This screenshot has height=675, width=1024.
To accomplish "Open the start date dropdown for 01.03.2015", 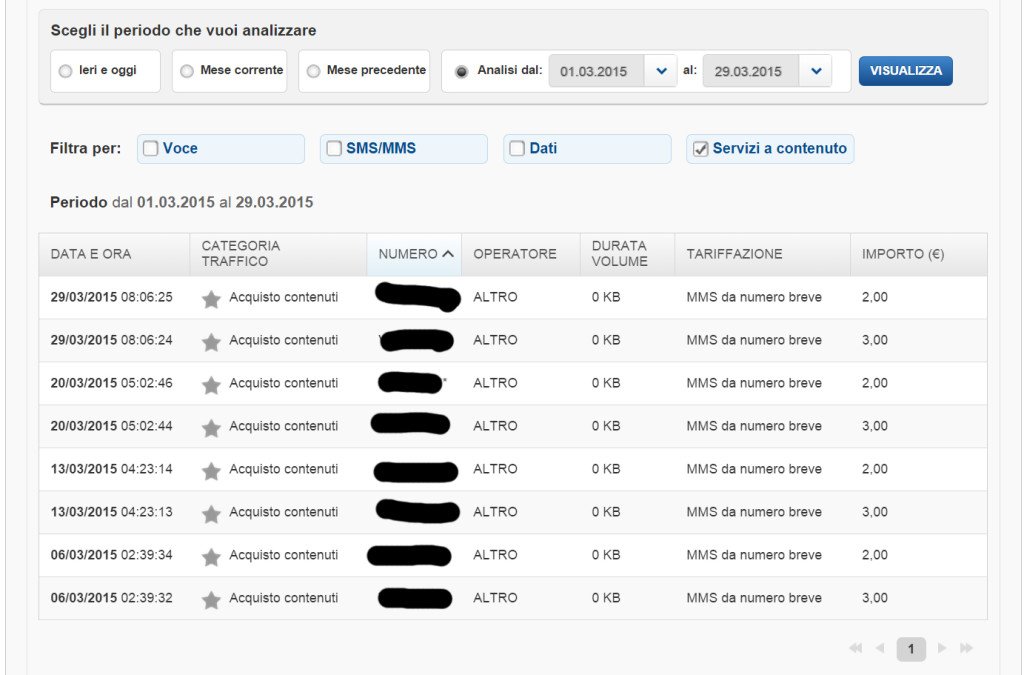I will point(660,71).
